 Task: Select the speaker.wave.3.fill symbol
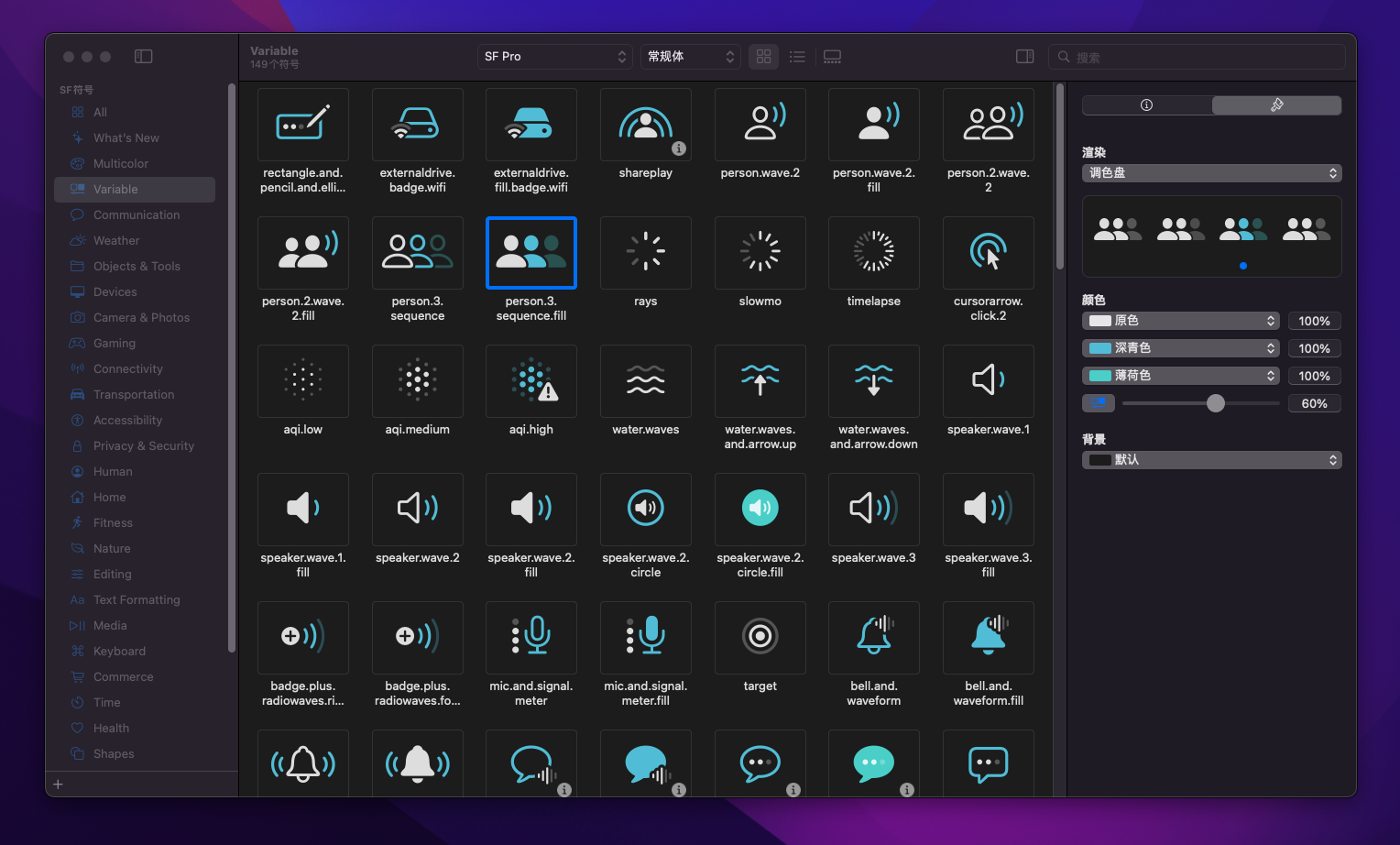coord(988,510)
